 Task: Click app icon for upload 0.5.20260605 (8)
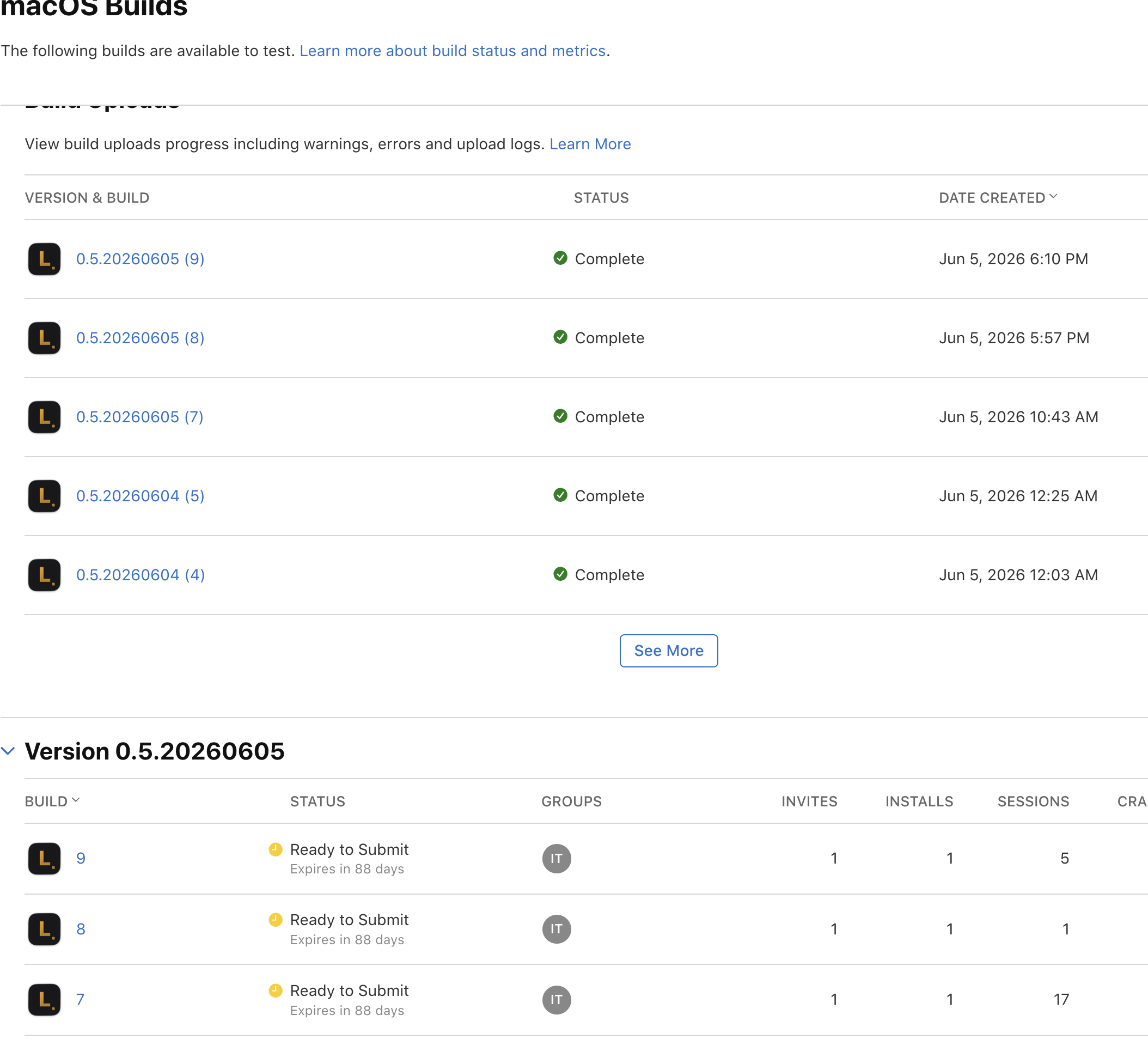tap(45, 338)
